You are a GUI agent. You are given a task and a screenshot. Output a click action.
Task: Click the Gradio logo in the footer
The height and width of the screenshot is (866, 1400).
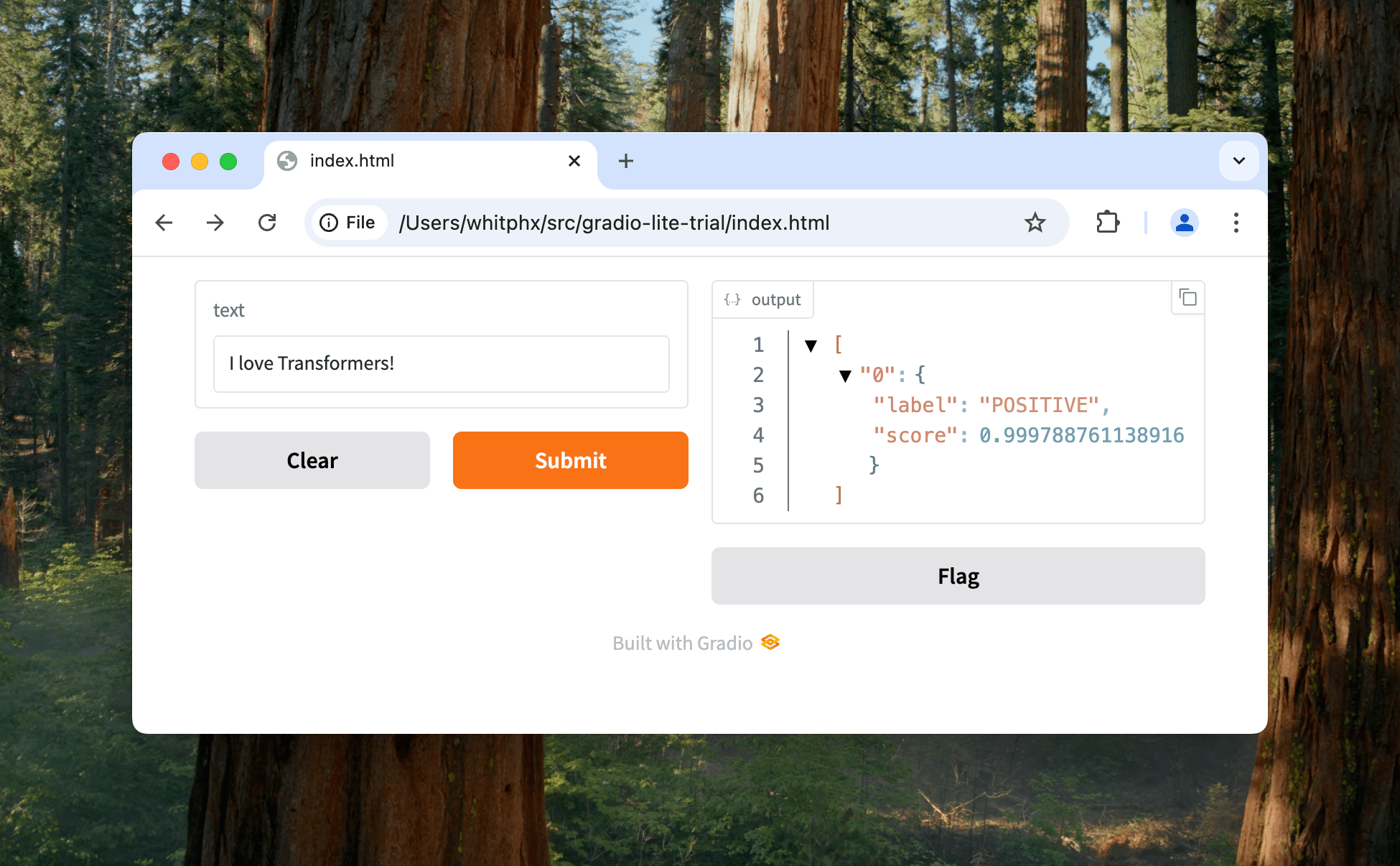tap(770, 642)
